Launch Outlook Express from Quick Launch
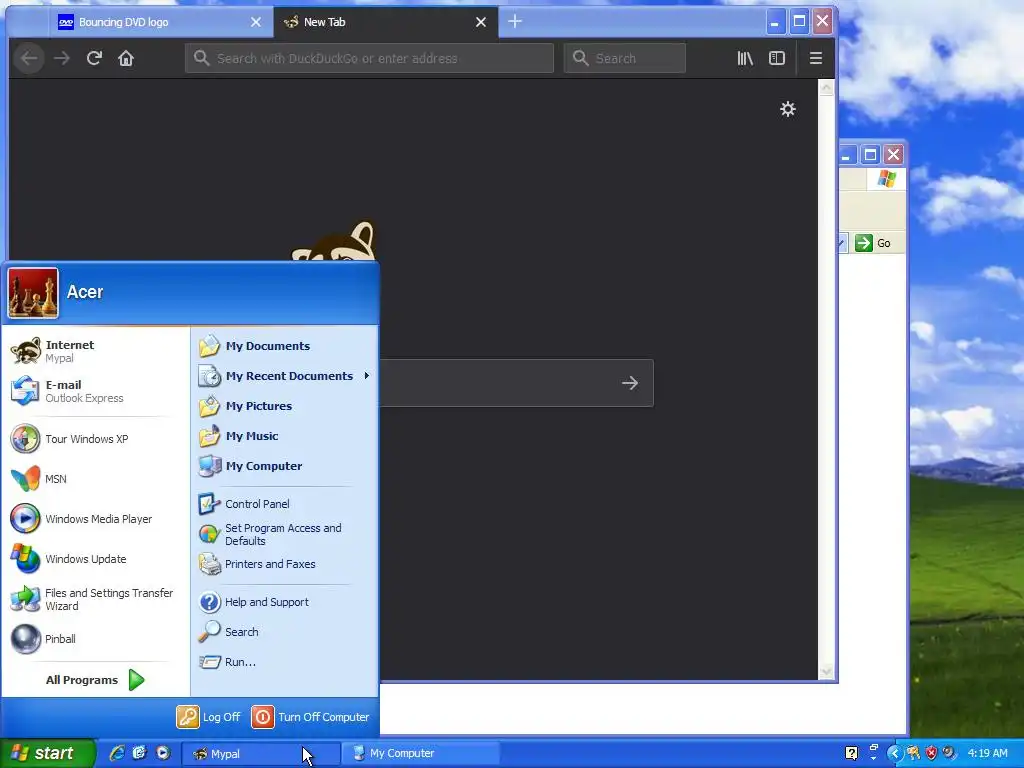Image resolution: width=1024 pixels, height=768 pixels. coord(140,753)
